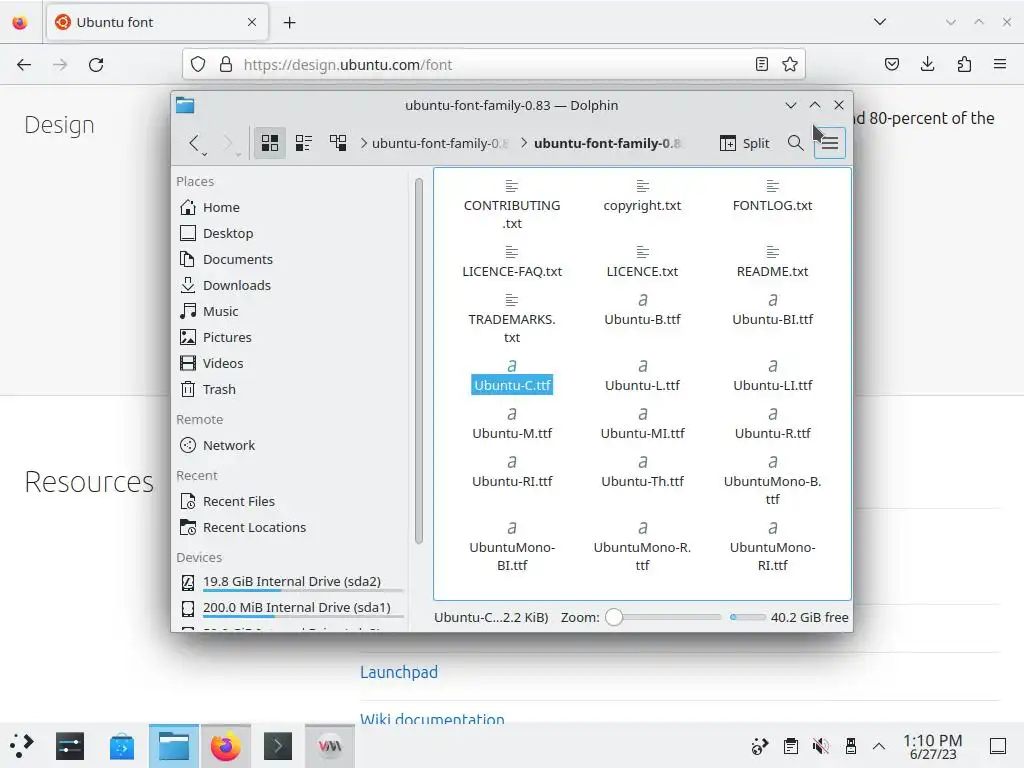Select the UbuntuMono-RI.ttf font file
The image size is (1024, 768).
pos(773,547)
